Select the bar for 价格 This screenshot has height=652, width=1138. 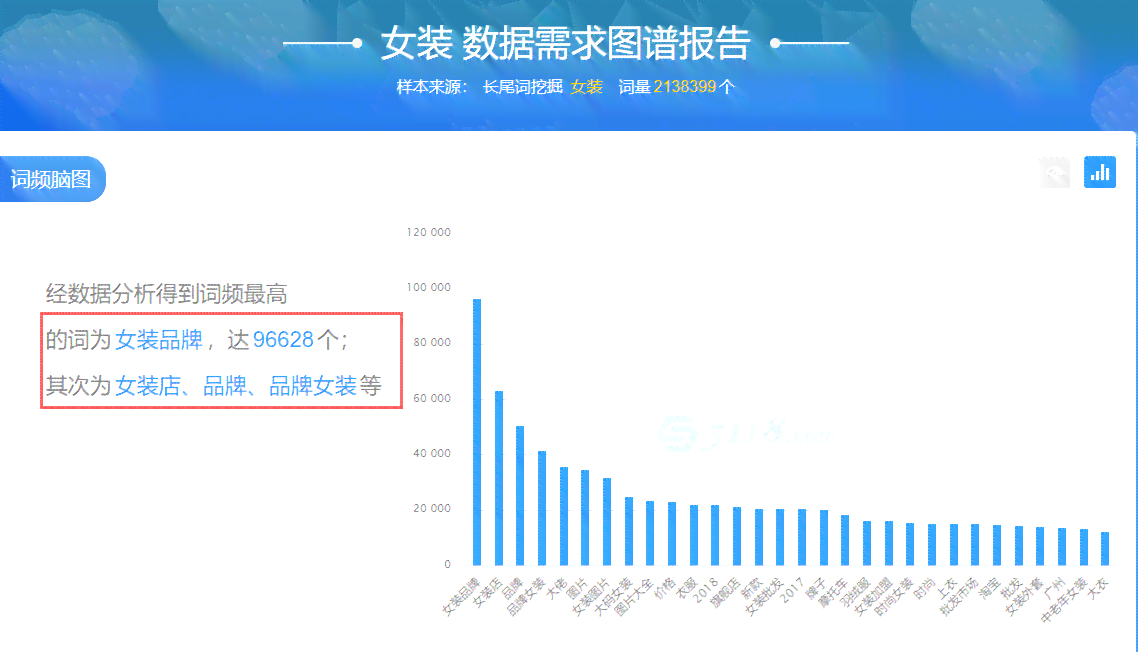click(672, 534)
